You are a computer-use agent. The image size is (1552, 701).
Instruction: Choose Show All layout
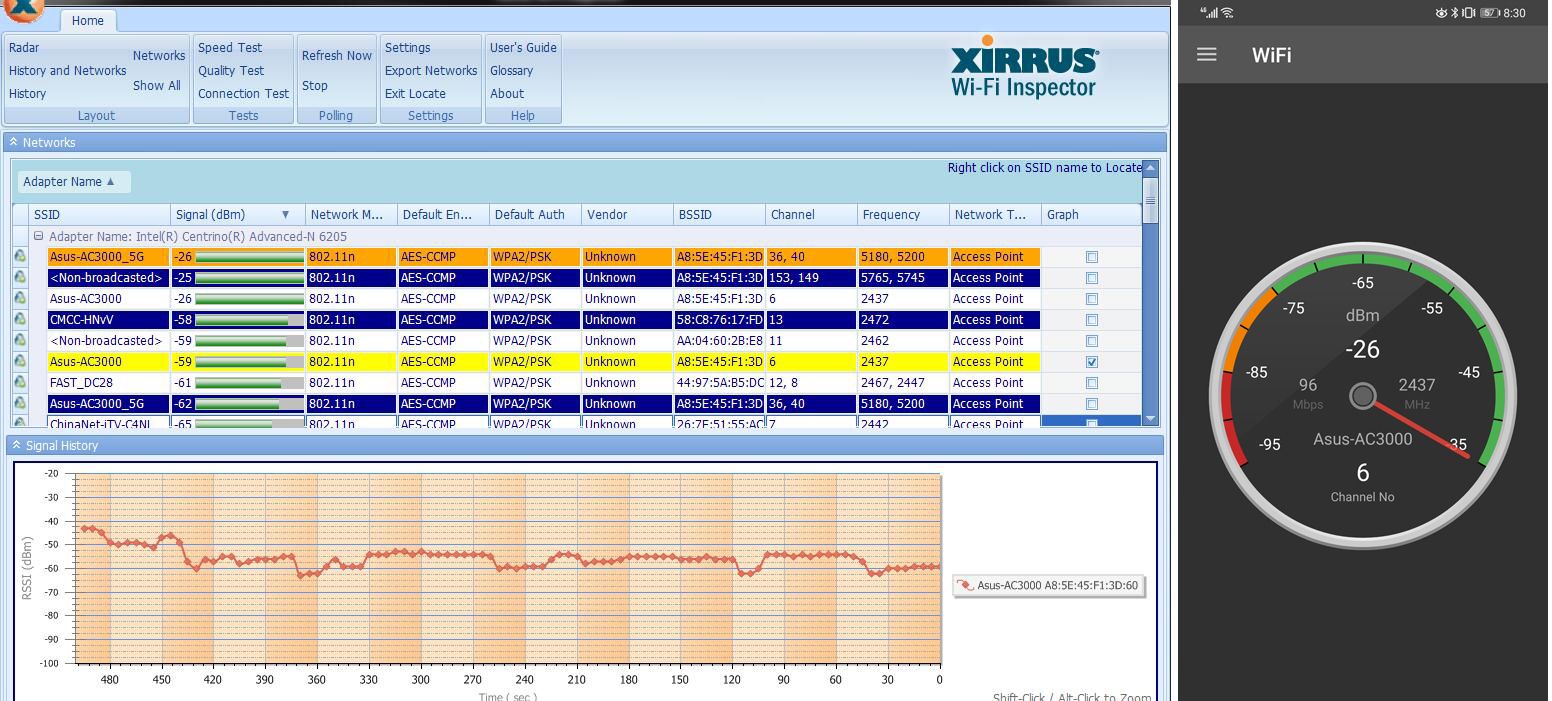(157, 86)
